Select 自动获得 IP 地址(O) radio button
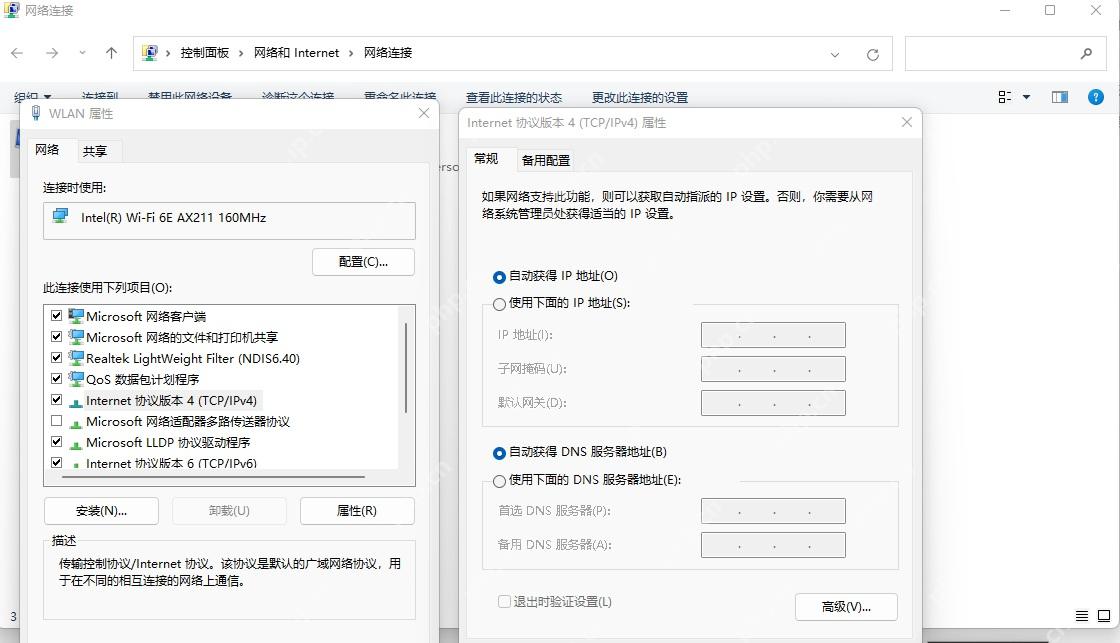The image size is (1120, 643). coord(499,276)
